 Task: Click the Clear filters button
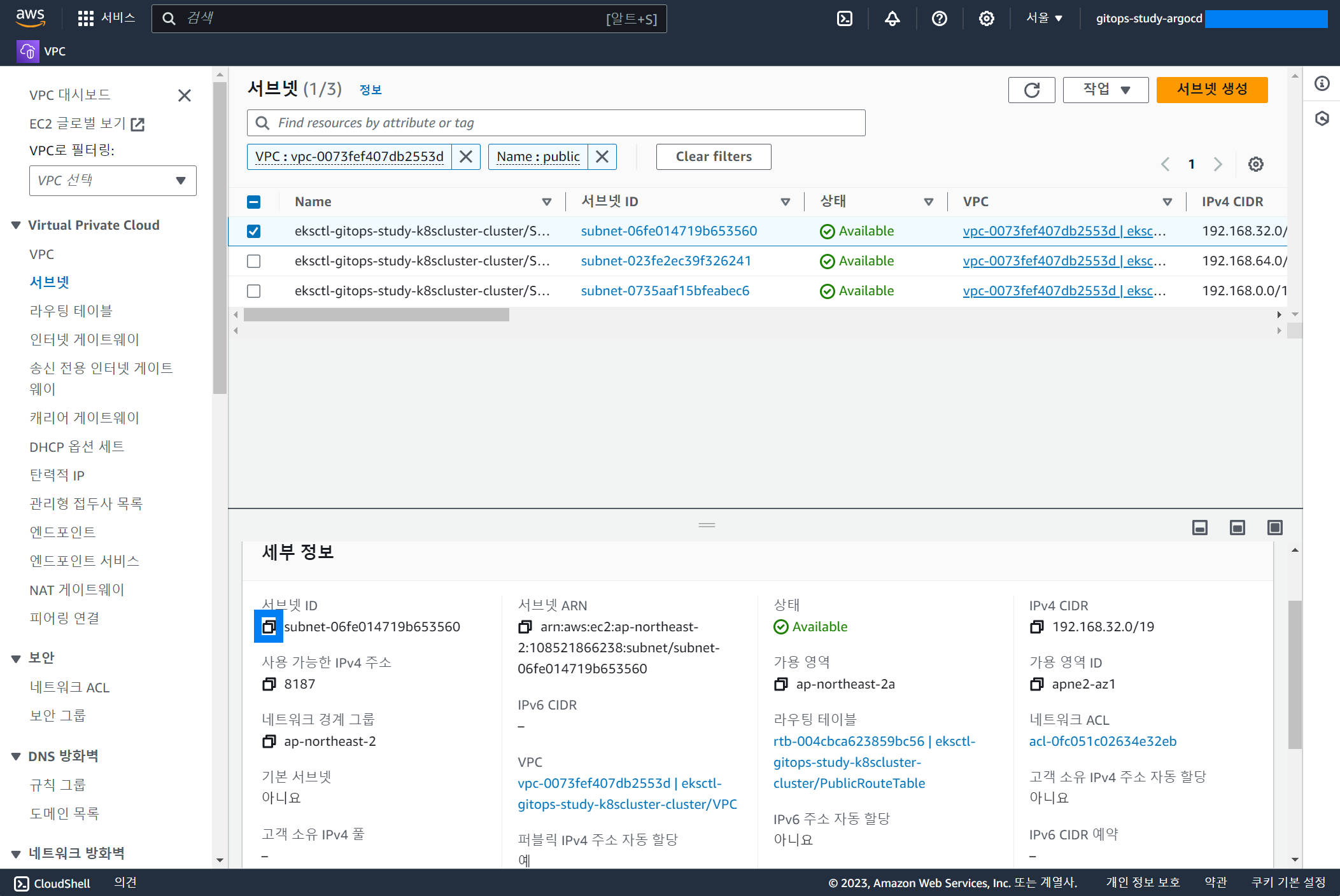click(713, 157)
